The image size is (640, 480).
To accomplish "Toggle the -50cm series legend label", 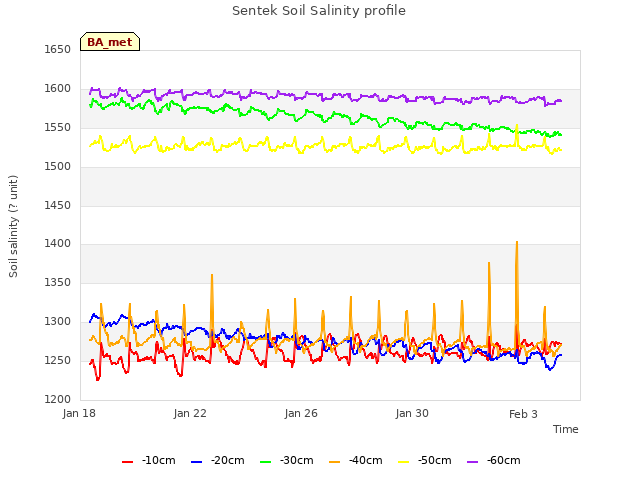I will tap(435, 460).
